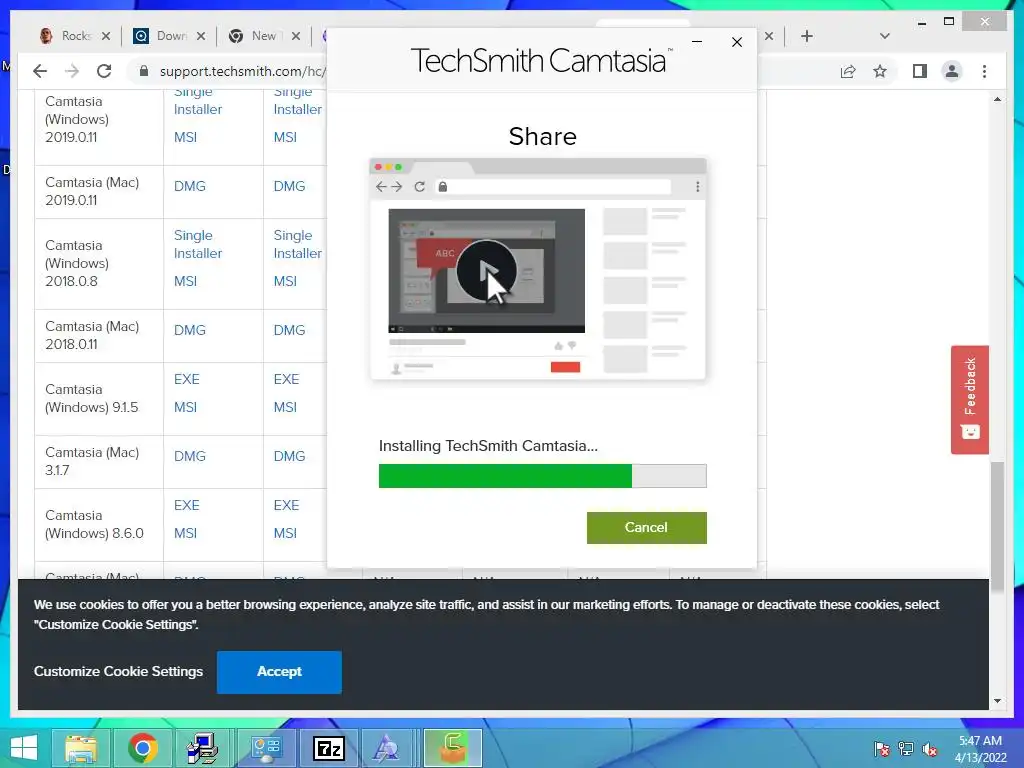Open Camtasia installer taskbar icon
Image resolution: width=1024 pixels, height=768 pixels.
(x=453, y=748)
